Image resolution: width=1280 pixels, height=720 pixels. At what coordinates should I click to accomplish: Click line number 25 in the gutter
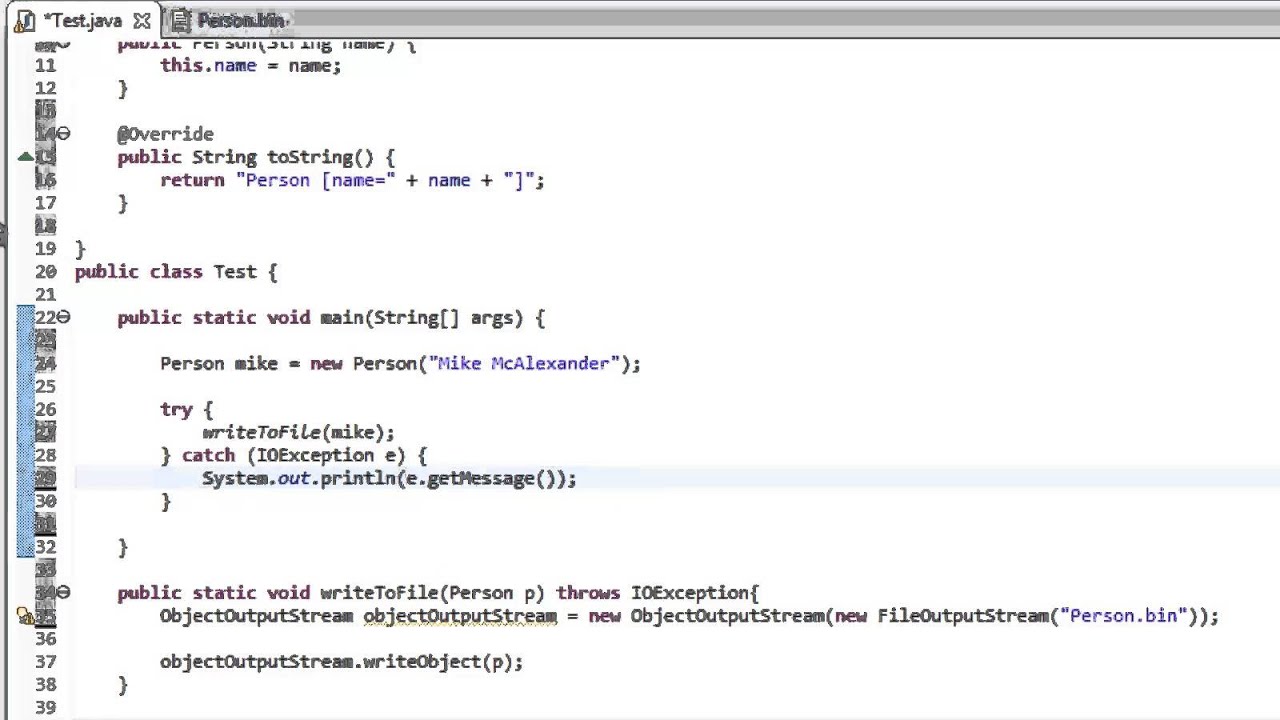(45, 387)
